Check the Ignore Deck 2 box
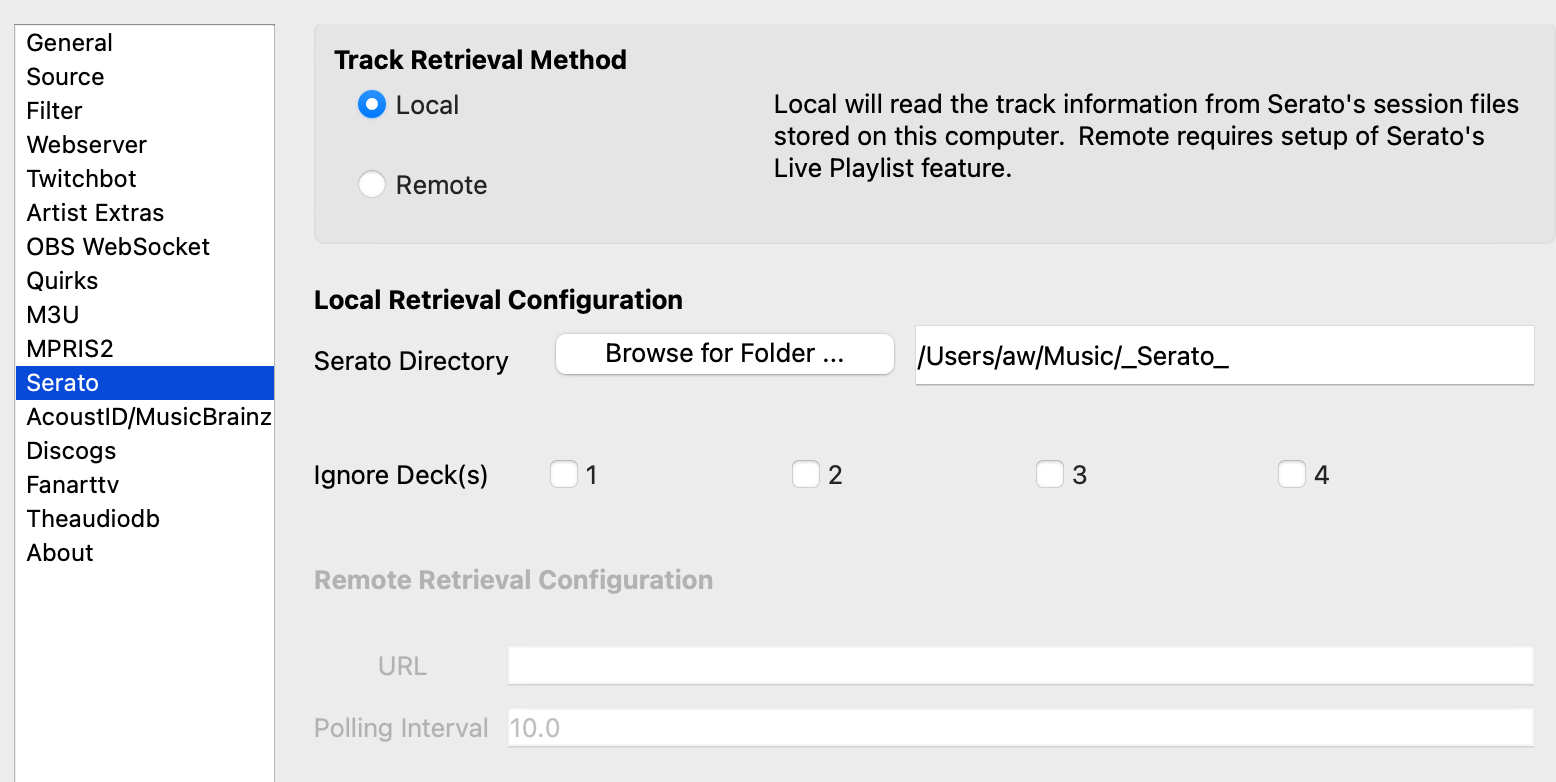 806,474
